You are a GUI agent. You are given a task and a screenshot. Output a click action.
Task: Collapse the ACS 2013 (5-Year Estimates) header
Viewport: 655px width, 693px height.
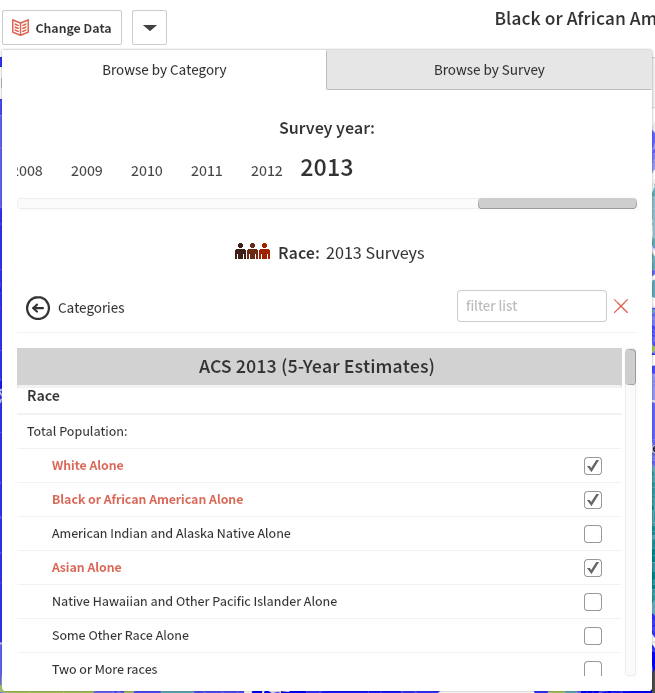point(316,367)
